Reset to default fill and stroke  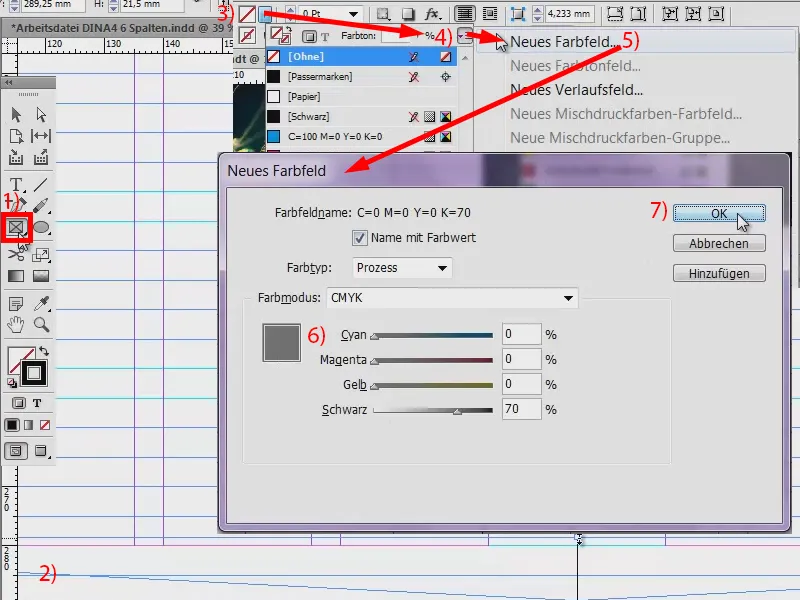[x=12, y=383]
